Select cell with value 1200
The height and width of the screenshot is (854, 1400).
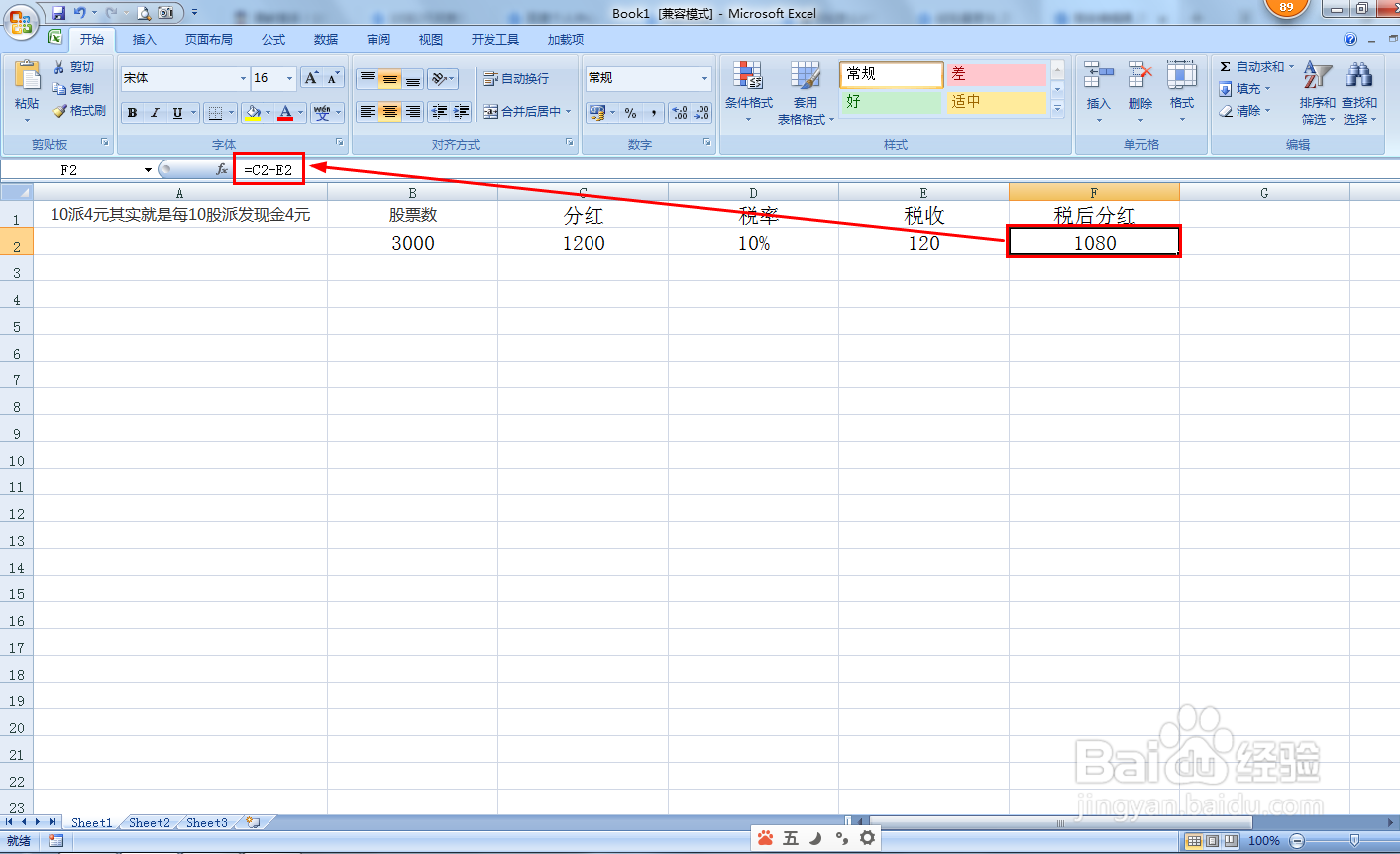[584, 242]
